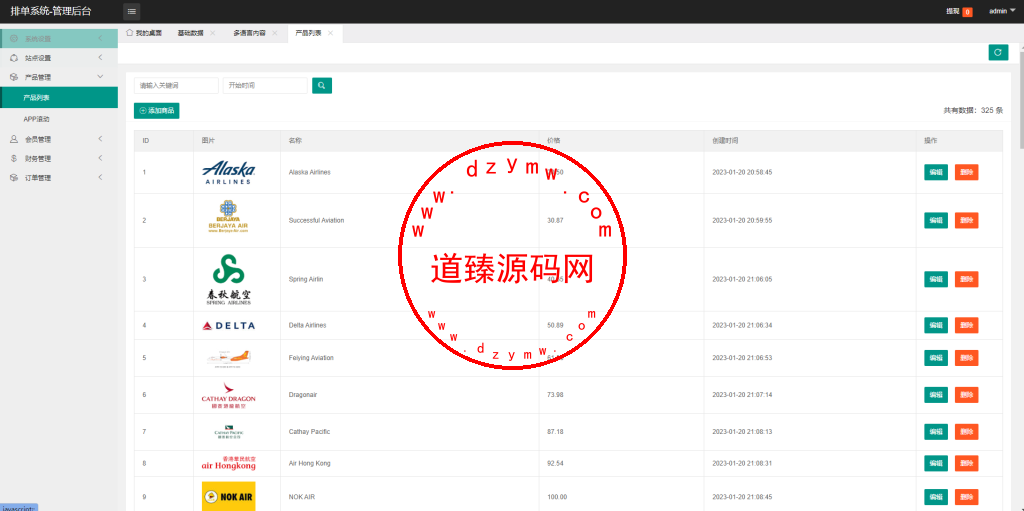Click the Cathay Pacific logo thumbnail
The image size is (1024, 511).
(229, 432)
